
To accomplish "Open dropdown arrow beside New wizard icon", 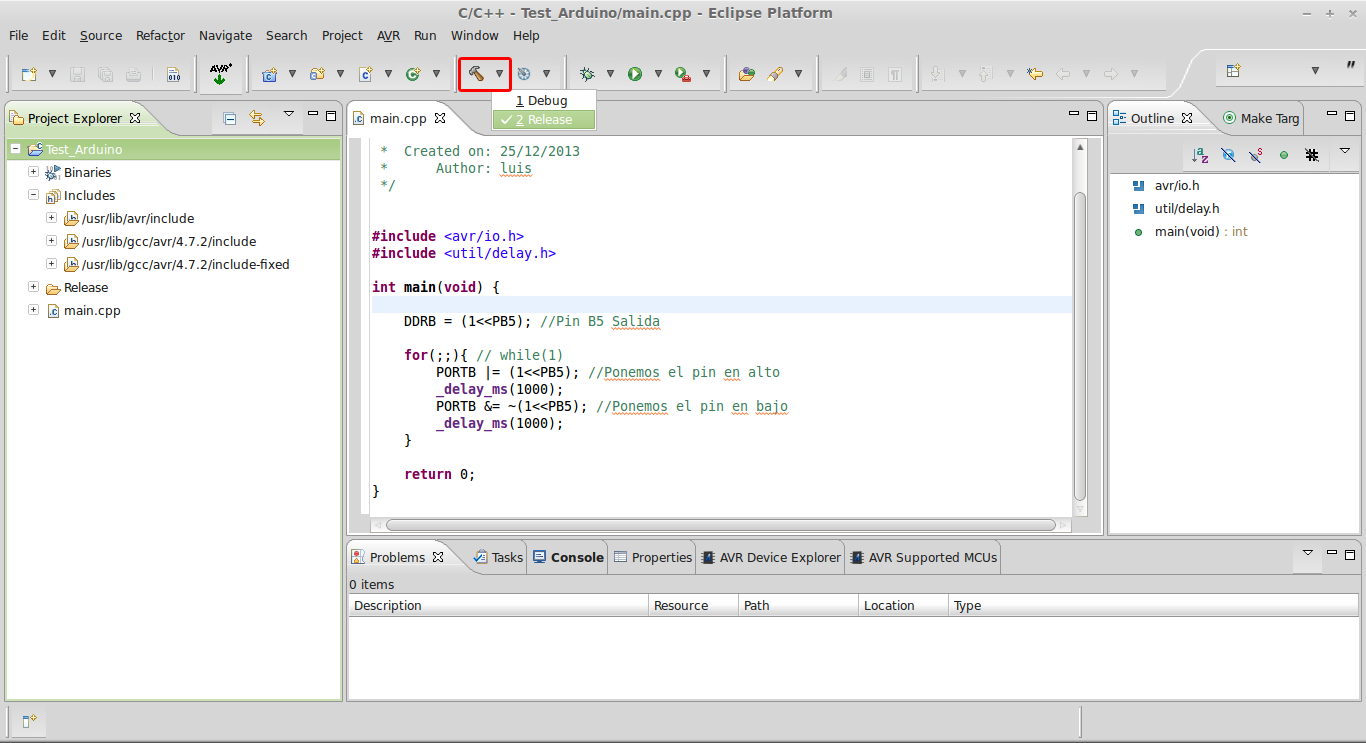I will (52, 74).
